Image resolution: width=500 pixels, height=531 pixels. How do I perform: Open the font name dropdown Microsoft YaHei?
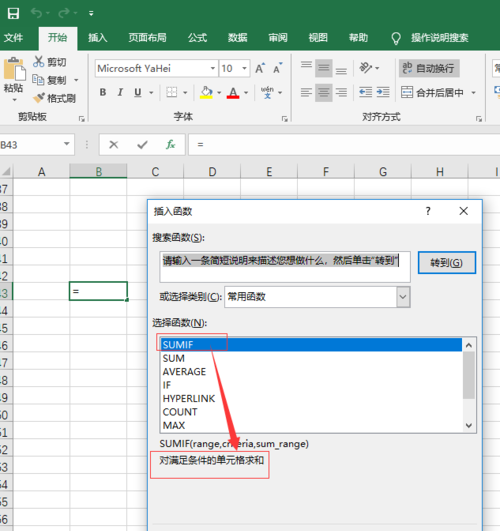click(213, 68)
